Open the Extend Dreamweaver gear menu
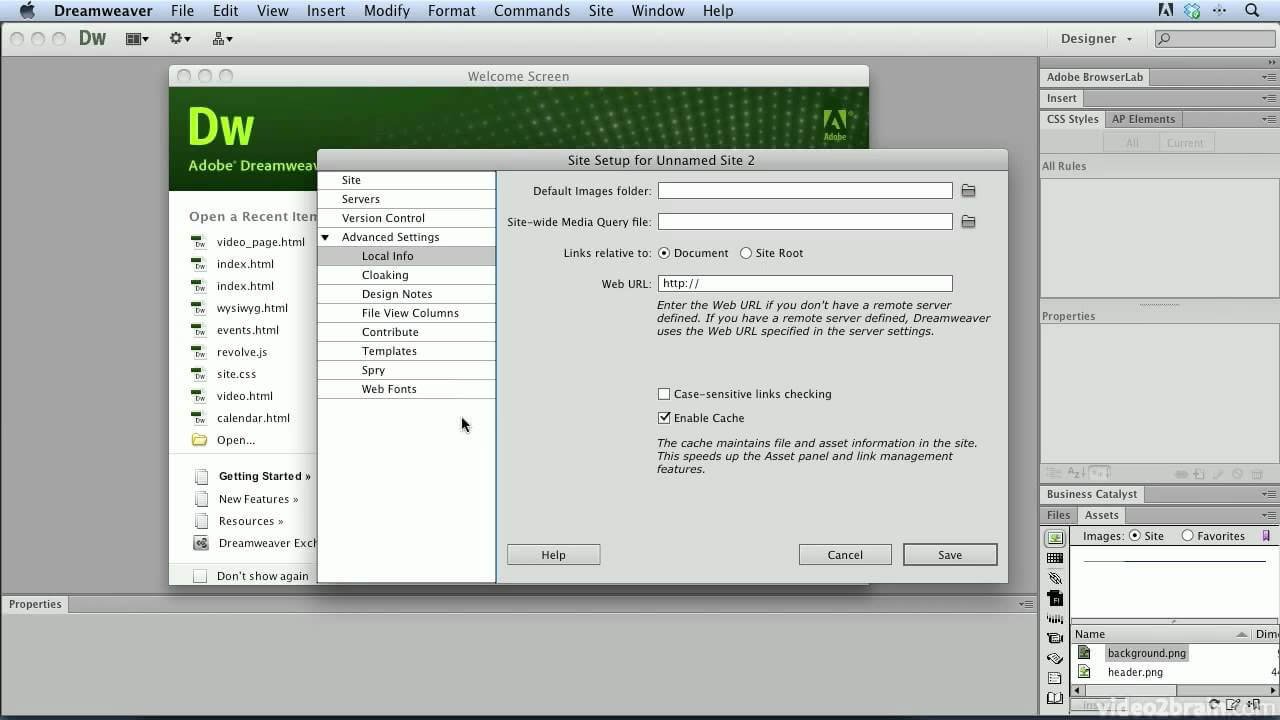This screenshot has width=1280, height=720. [x=180, y=39]
